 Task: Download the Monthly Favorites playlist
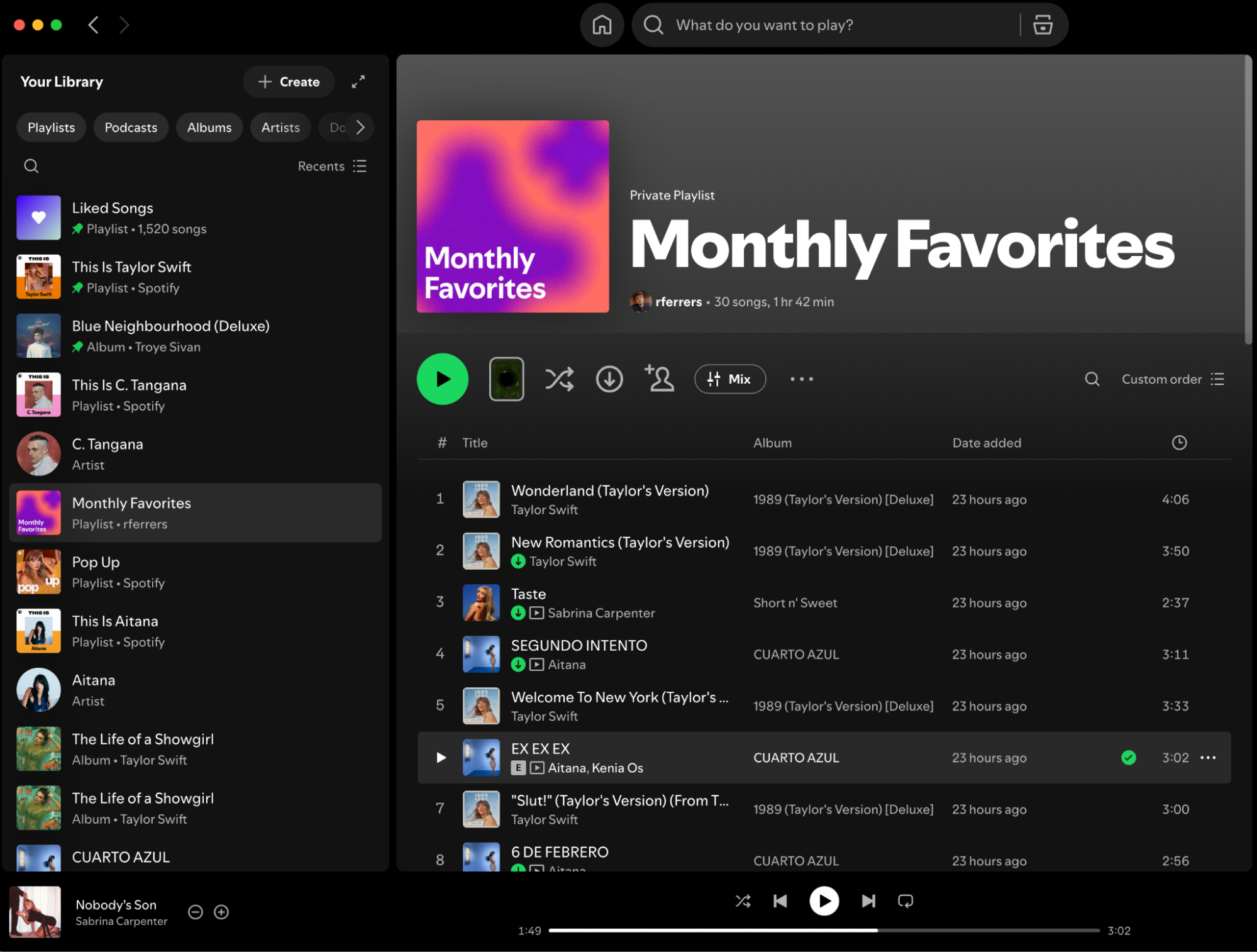(x=609, y=379)
